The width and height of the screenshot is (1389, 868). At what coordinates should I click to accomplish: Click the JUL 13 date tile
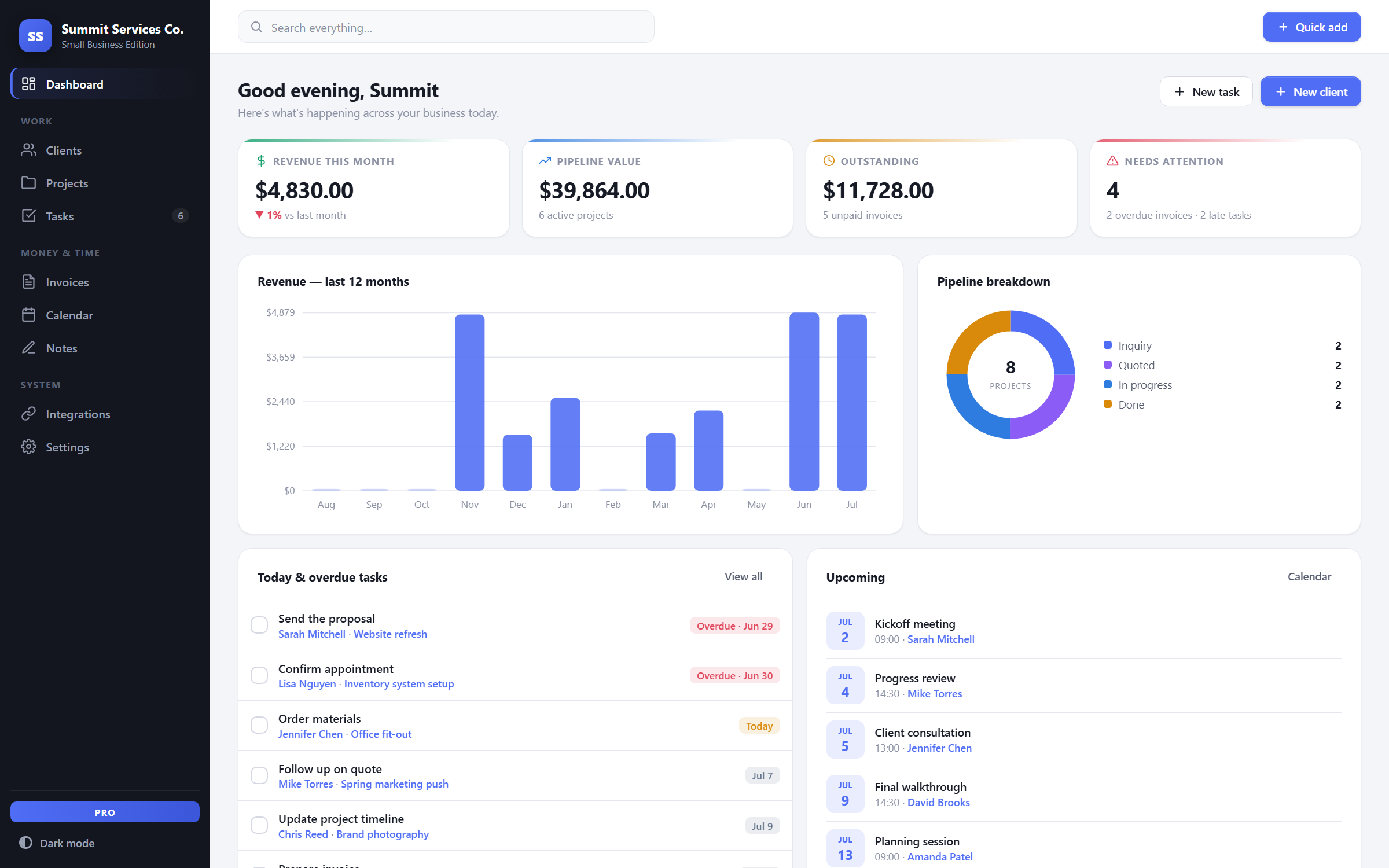(845, 848)
